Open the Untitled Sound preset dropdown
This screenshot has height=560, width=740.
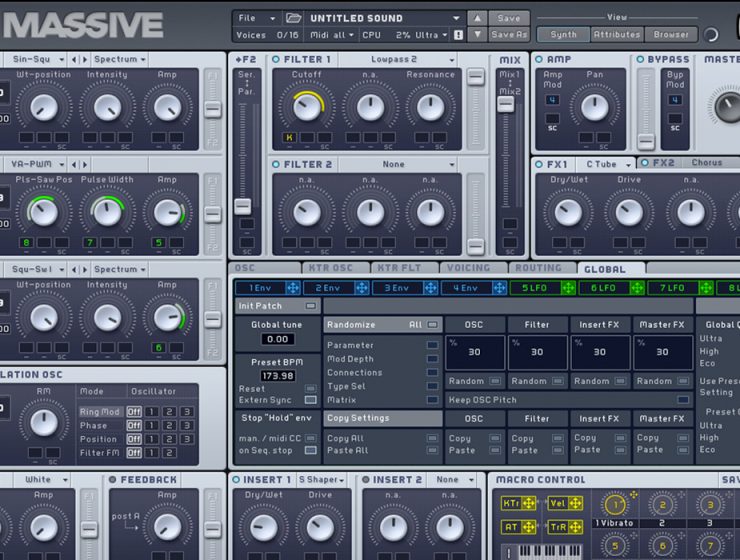point(385,18)
